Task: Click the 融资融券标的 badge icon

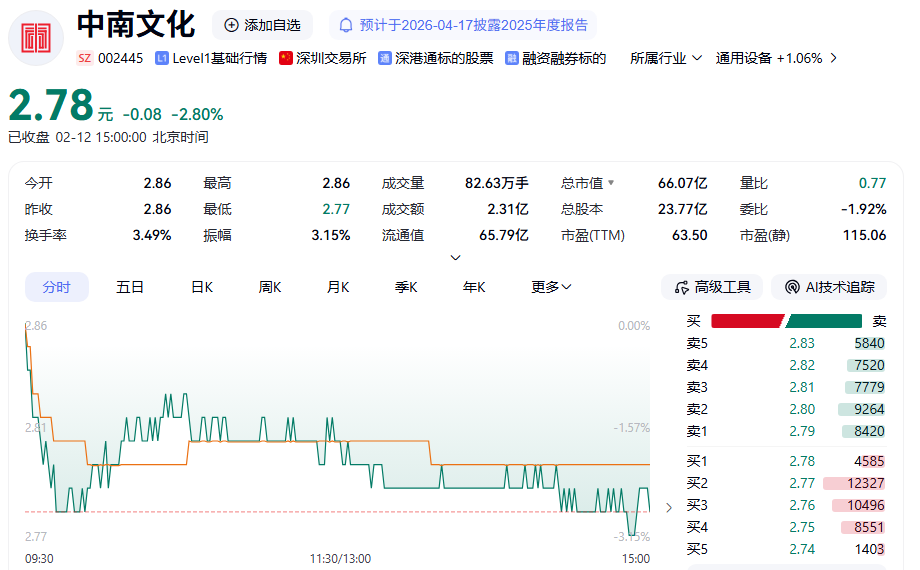Action: coord(512,58)
